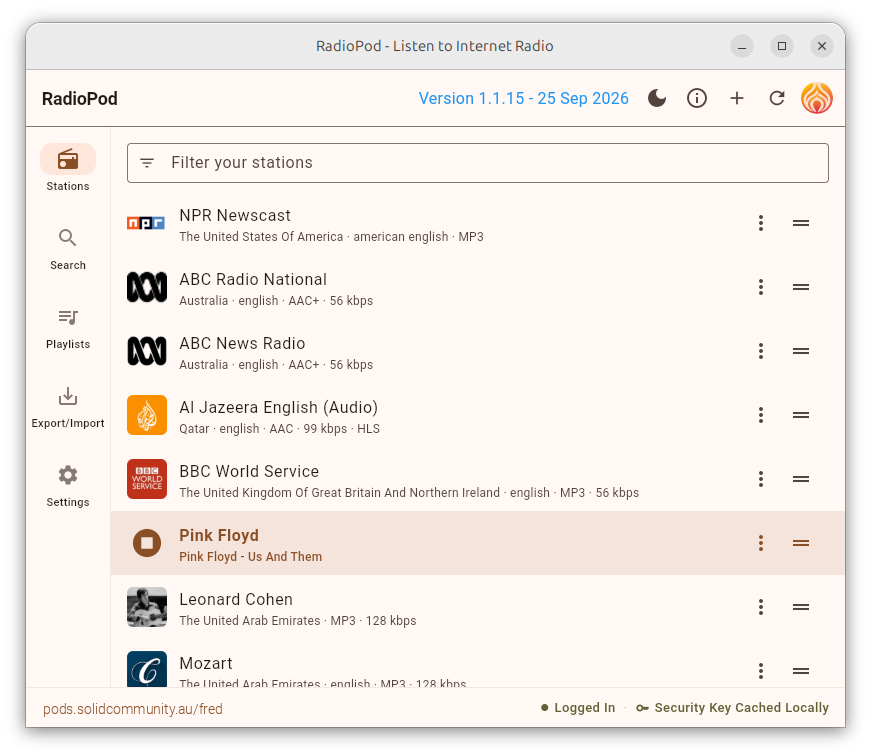
Task: Click Security Key Cached Locally status
Action: (733, 708)
